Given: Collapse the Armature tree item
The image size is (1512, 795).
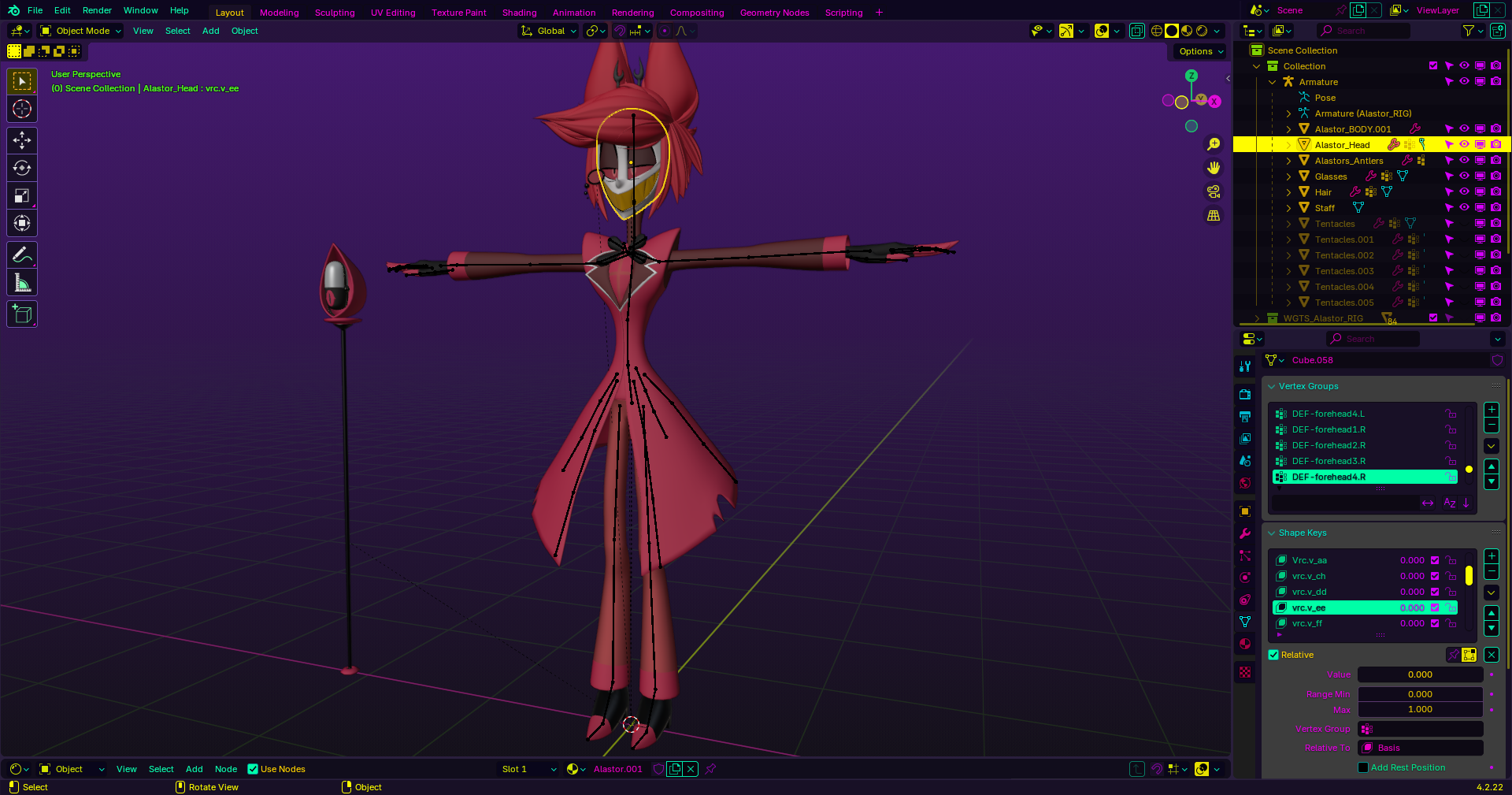Looking at the screenshot, I should point(1273,82).
